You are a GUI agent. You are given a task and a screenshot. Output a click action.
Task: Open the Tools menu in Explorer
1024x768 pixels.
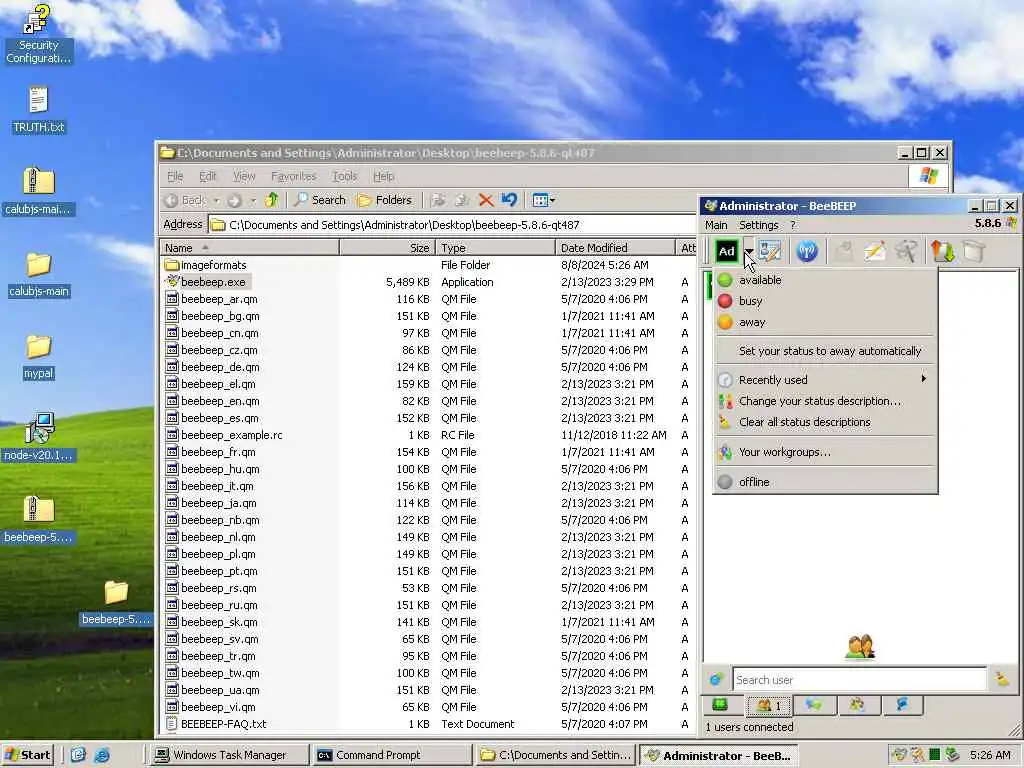(x=344, y=176)
